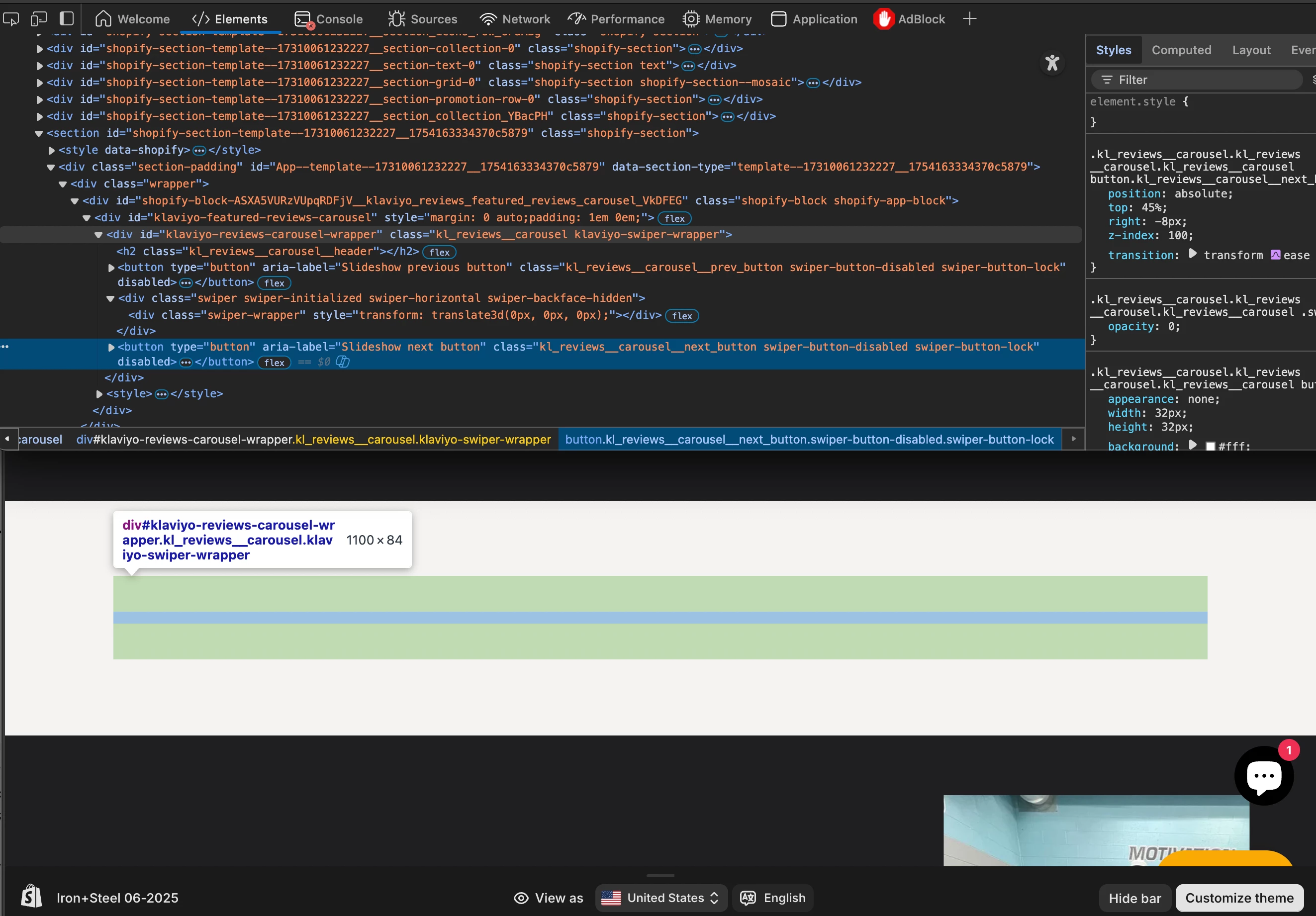Open the #fff background color swatch
The image size is (1316, 916).
(1211, 446)
